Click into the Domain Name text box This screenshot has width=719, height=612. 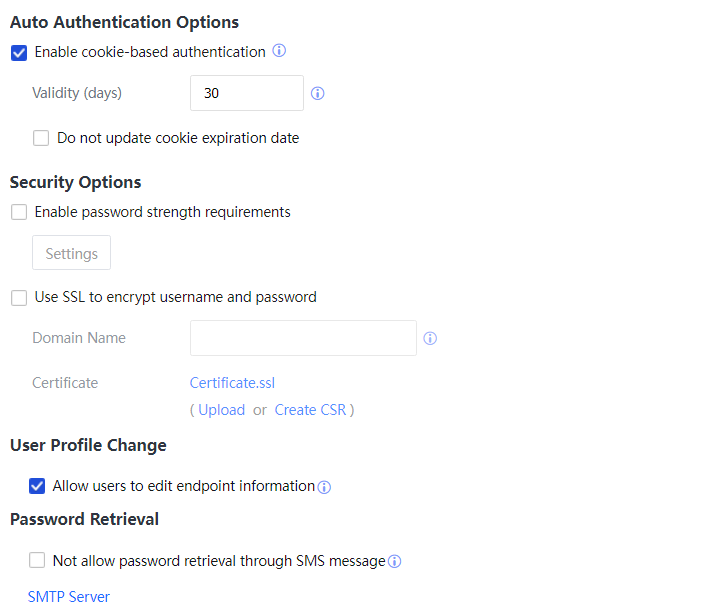[x=303, y=338]
